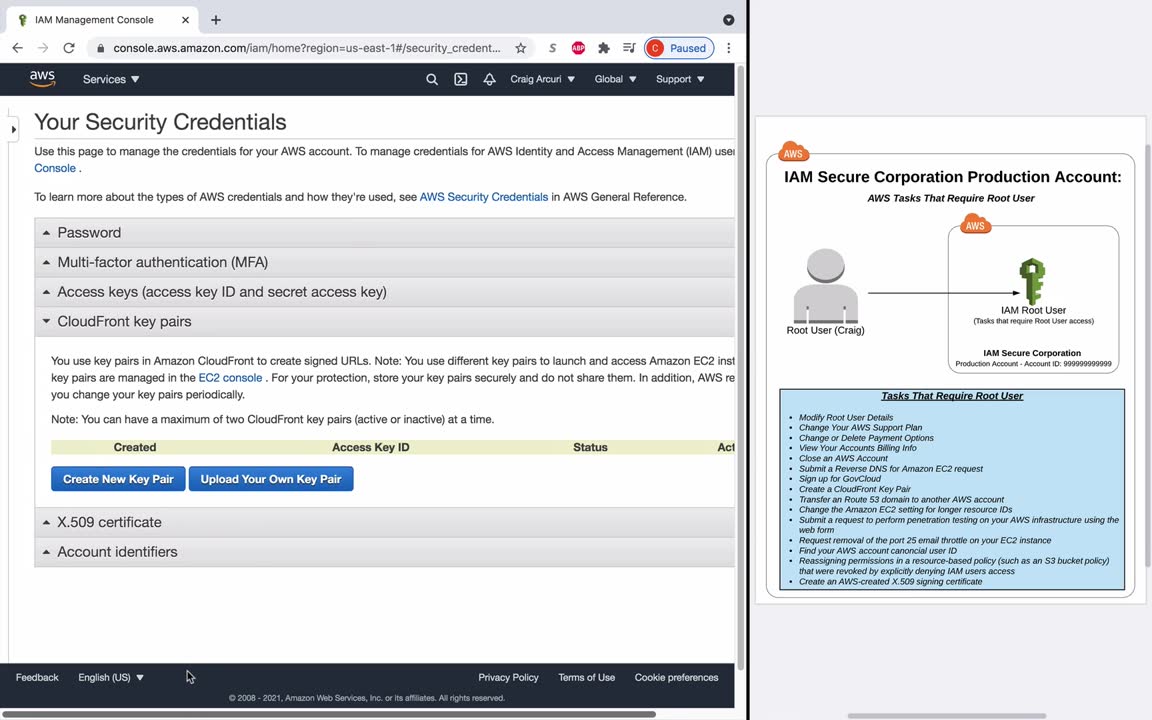1152x720 pixels.
Task: Open the Support dropdown menu
Action: pos(680,79)
